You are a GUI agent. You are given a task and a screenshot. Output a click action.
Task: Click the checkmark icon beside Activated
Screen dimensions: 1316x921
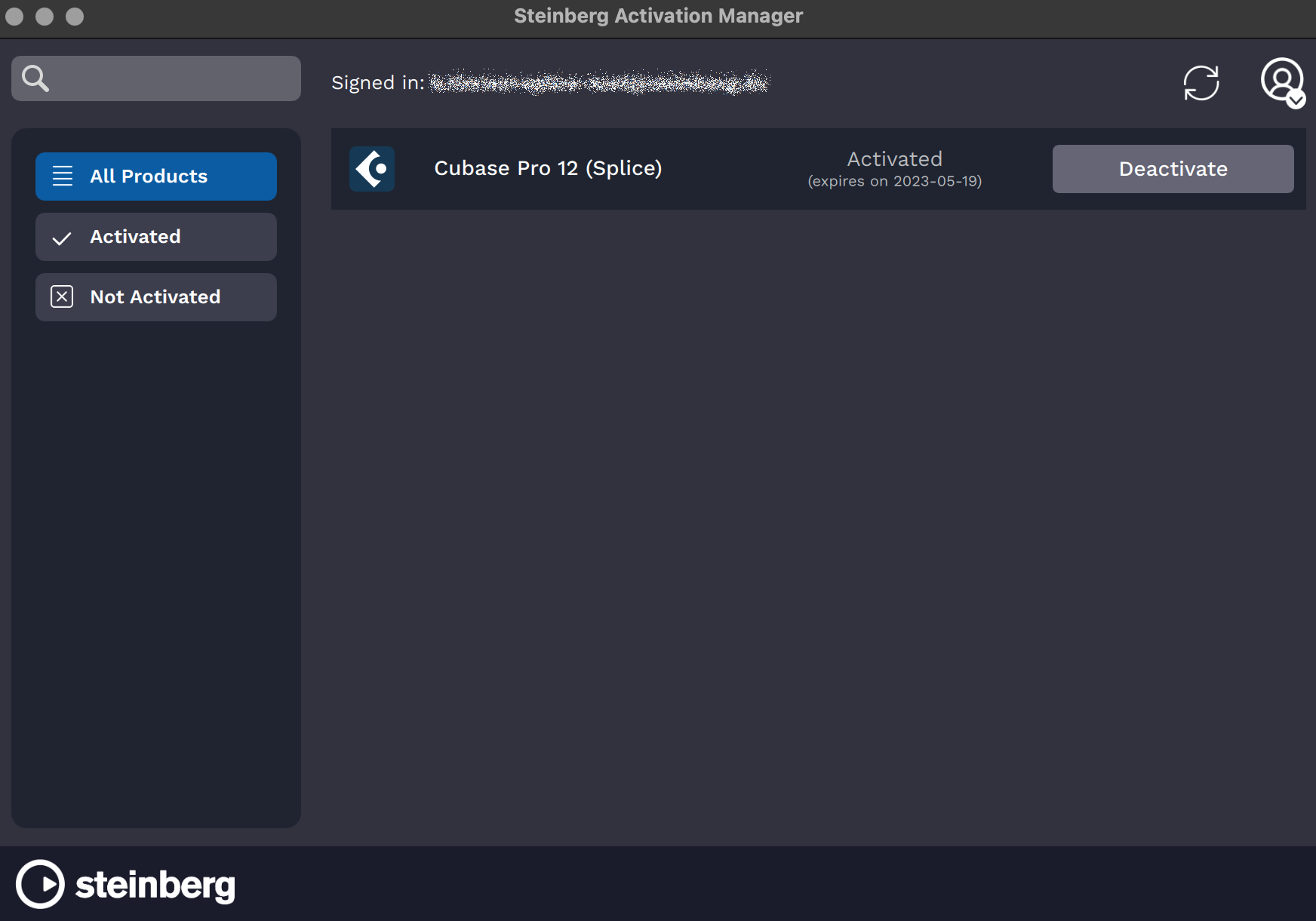click(62, 237)
